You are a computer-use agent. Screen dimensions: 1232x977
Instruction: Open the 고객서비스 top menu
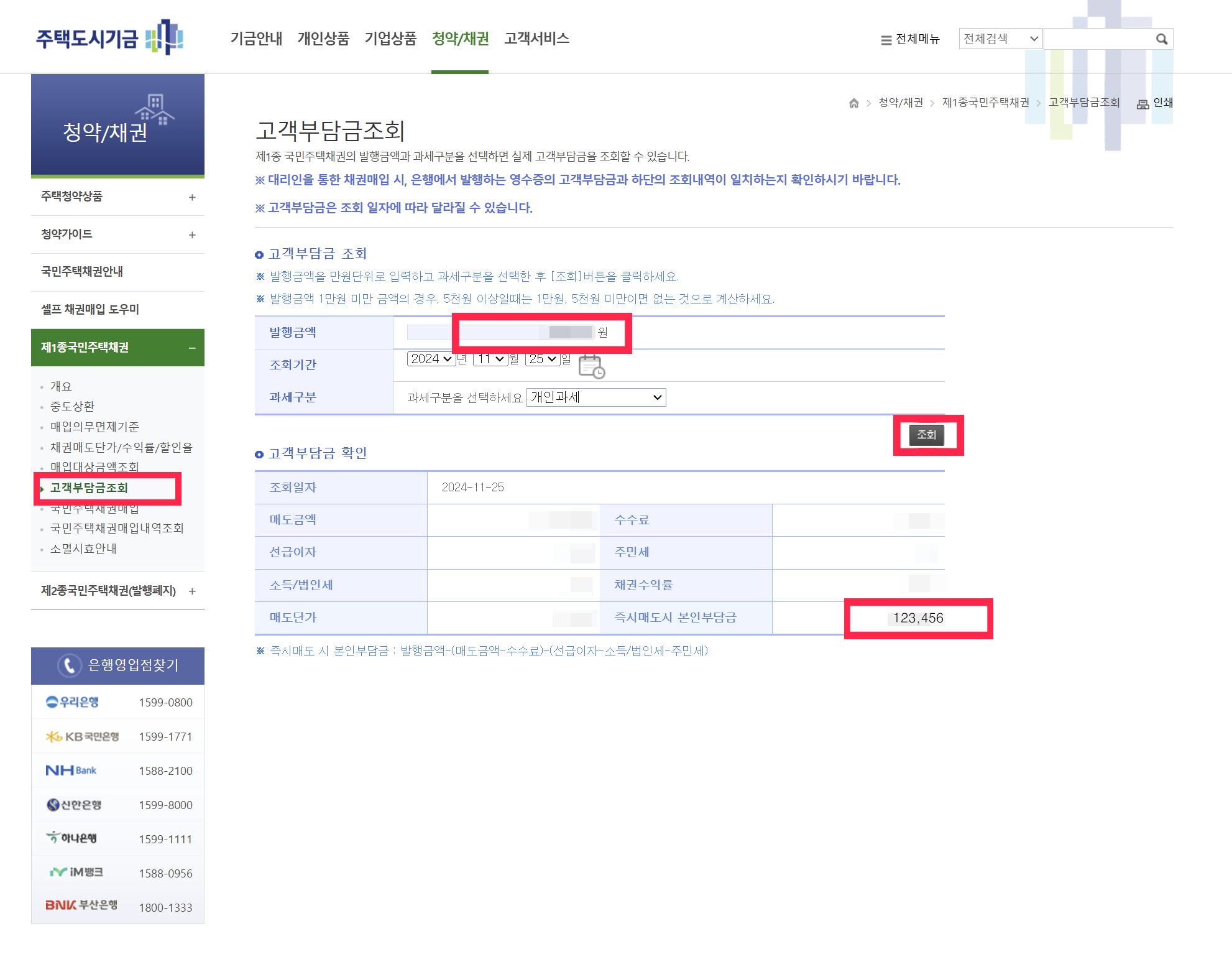pyautogui.click(x=536, y=39)
